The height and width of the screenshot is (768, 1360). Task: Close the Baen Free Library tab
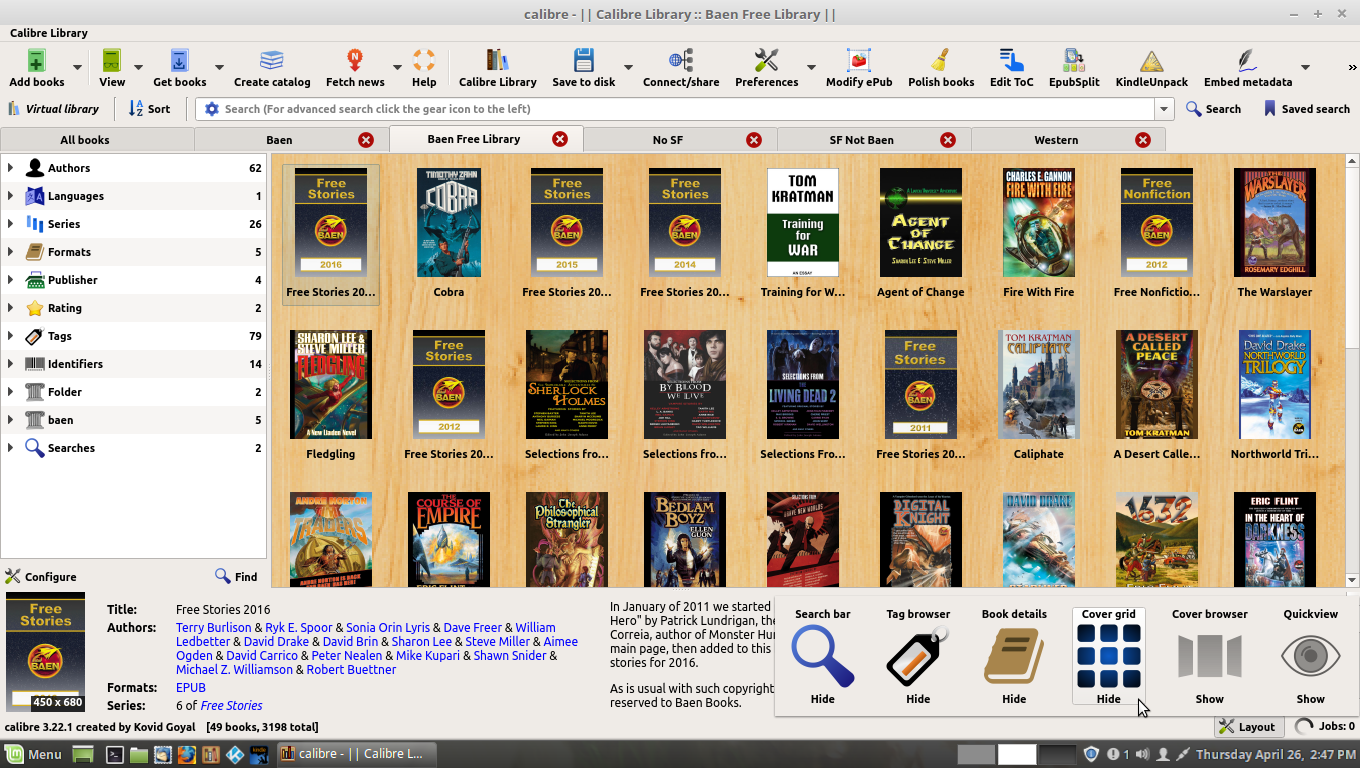tap(560, 139)
